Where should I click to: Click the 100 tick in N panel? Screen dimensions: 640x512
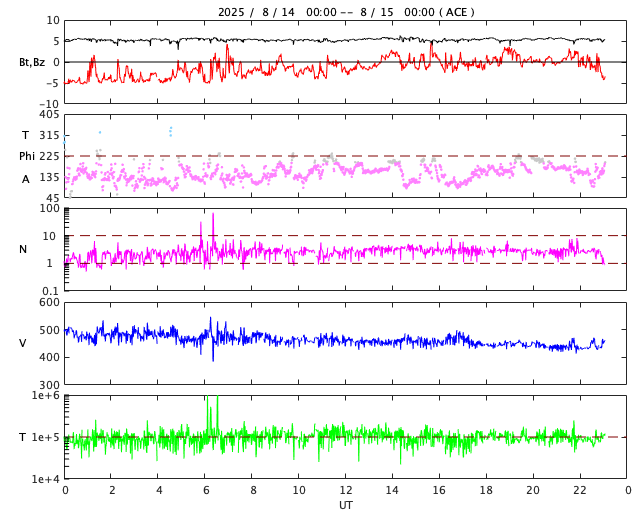[49, 208]
